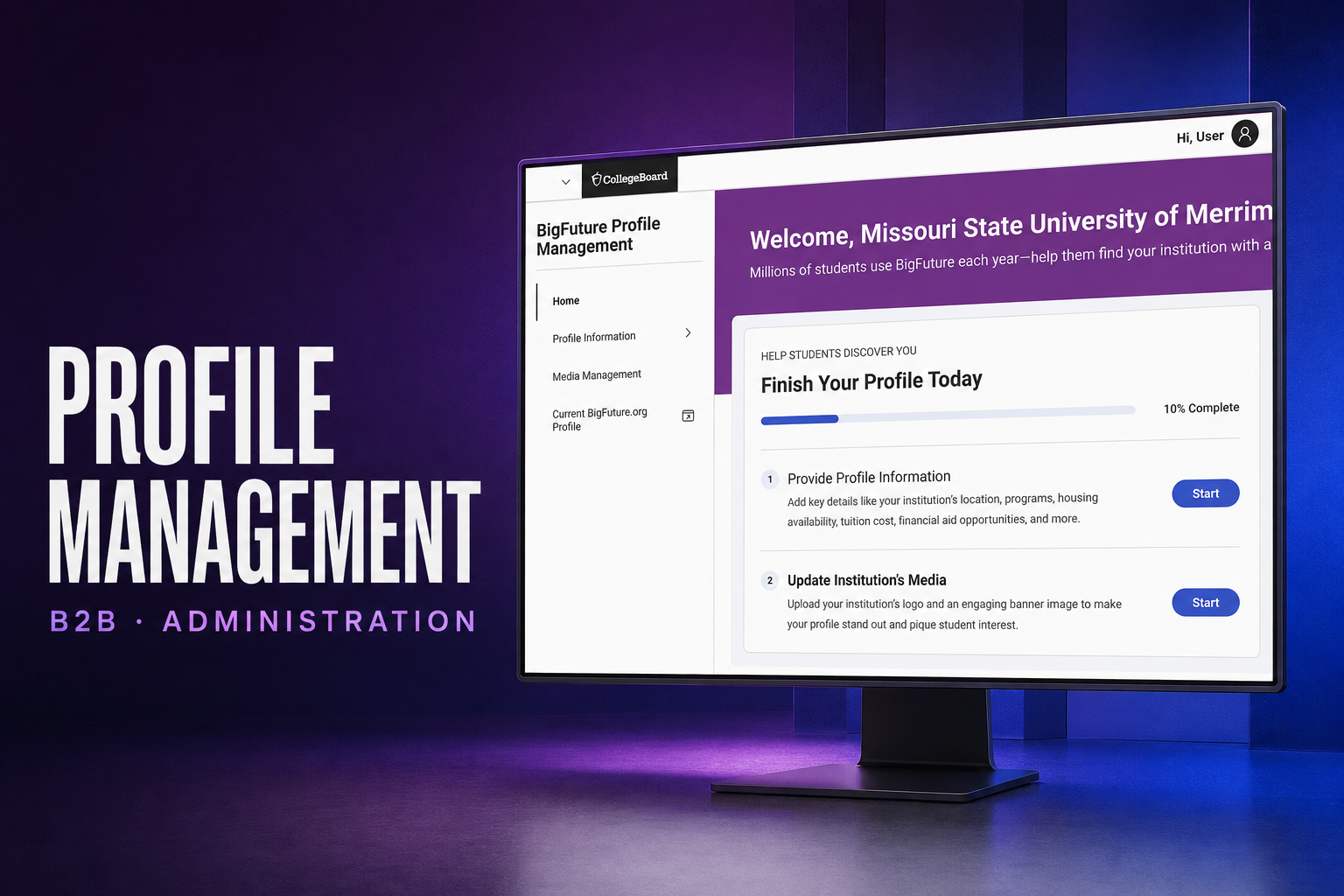
Task: Expand the dropdown chevron left of CollegeBoard
Action: (565, 182)
